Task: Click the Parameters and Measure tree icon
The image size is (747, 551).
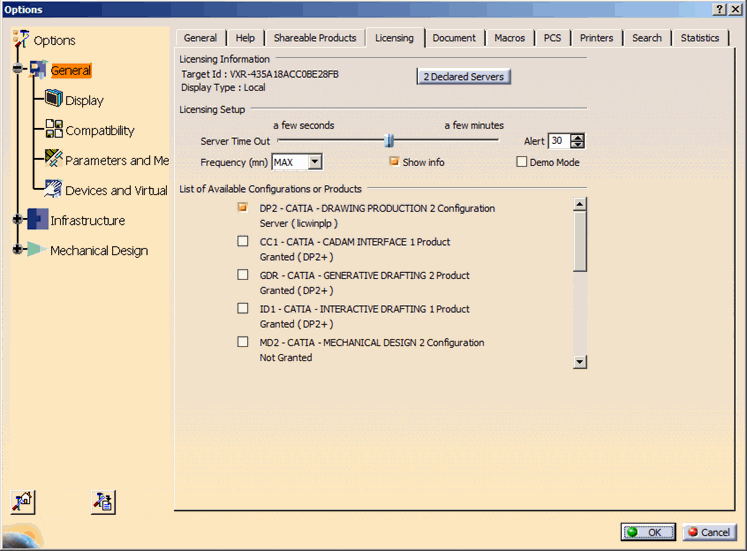Action: click(53, 160)
